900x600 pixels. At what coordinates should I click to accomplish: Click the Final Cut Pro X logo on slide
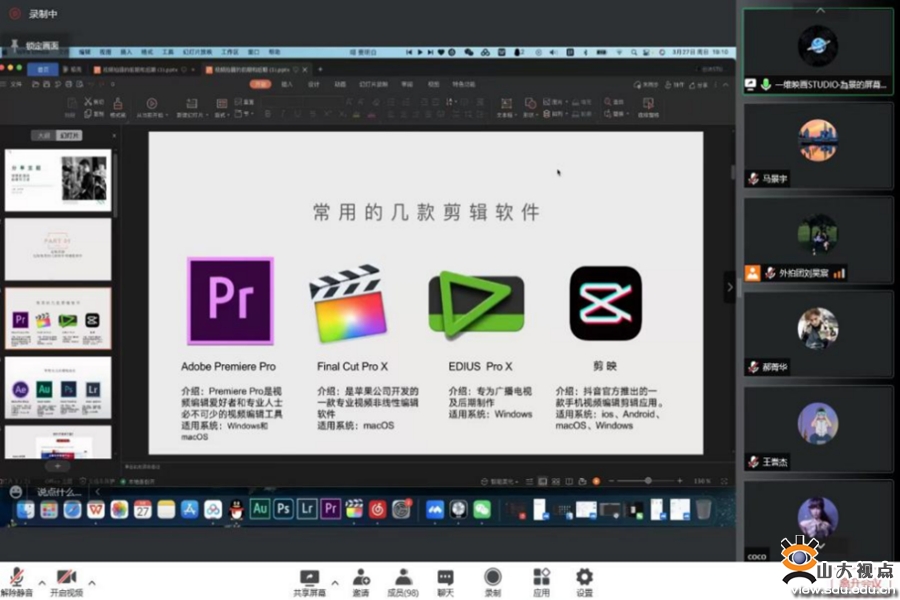point(348,303)
